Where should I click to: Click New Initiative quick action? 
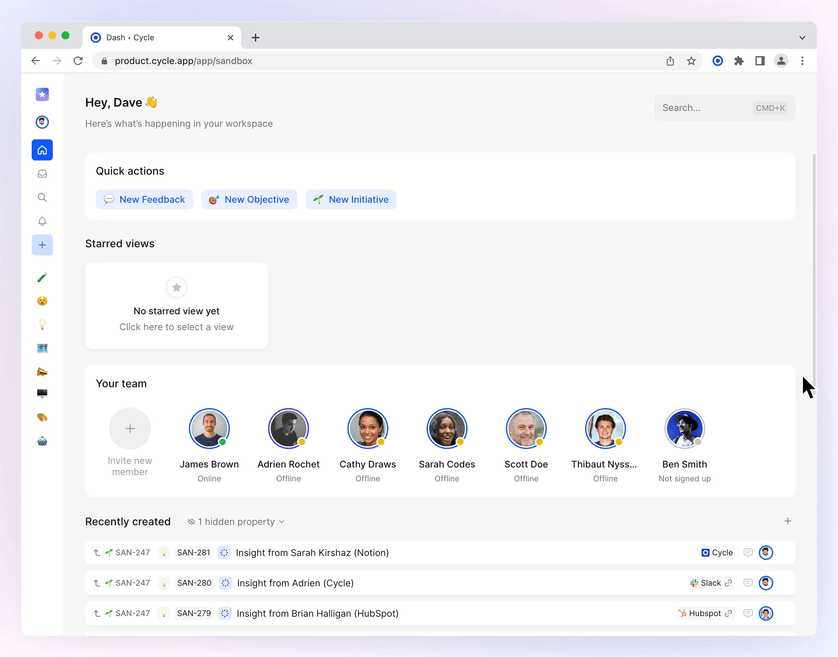click(x=351, y=199)
